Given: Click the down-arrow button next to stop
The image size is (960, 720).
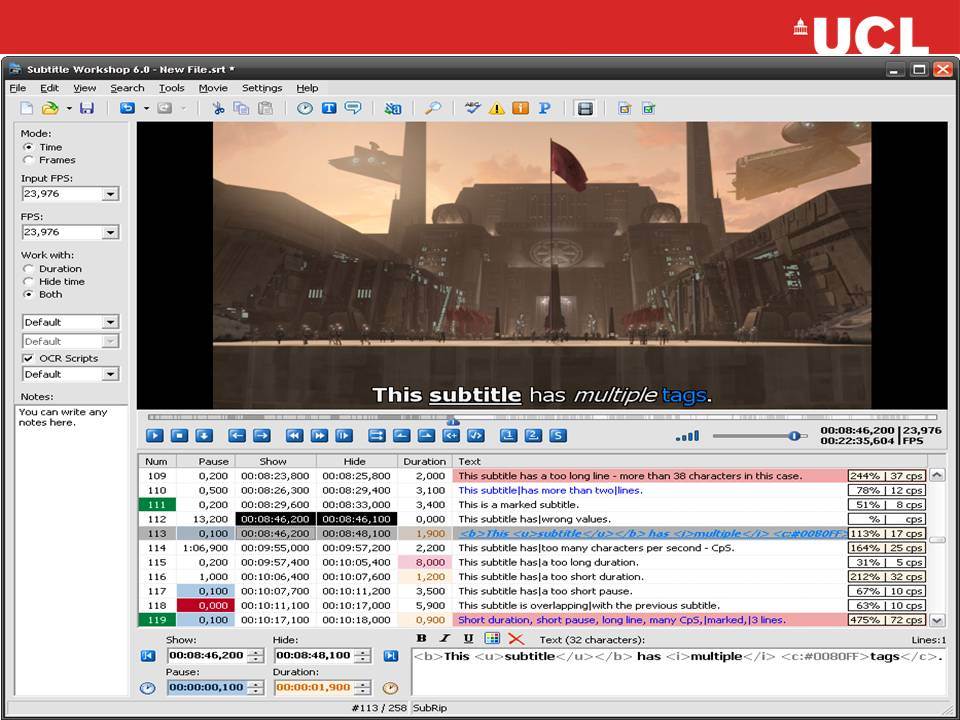Looking at the screenshot, I should pyautogui.click(x=204, y=436).
